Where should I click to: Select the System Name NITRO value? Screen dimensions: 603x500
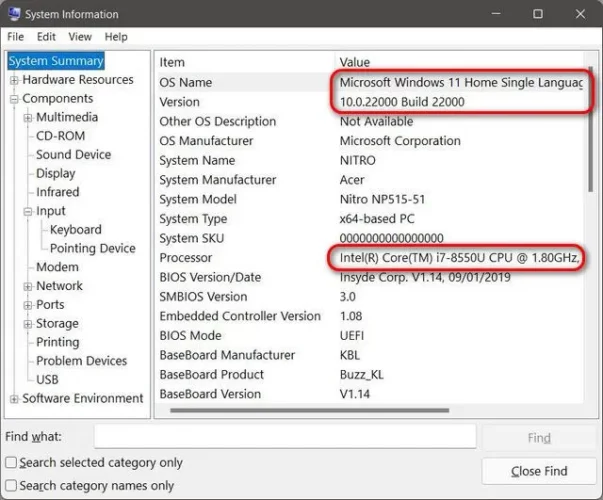357,160
